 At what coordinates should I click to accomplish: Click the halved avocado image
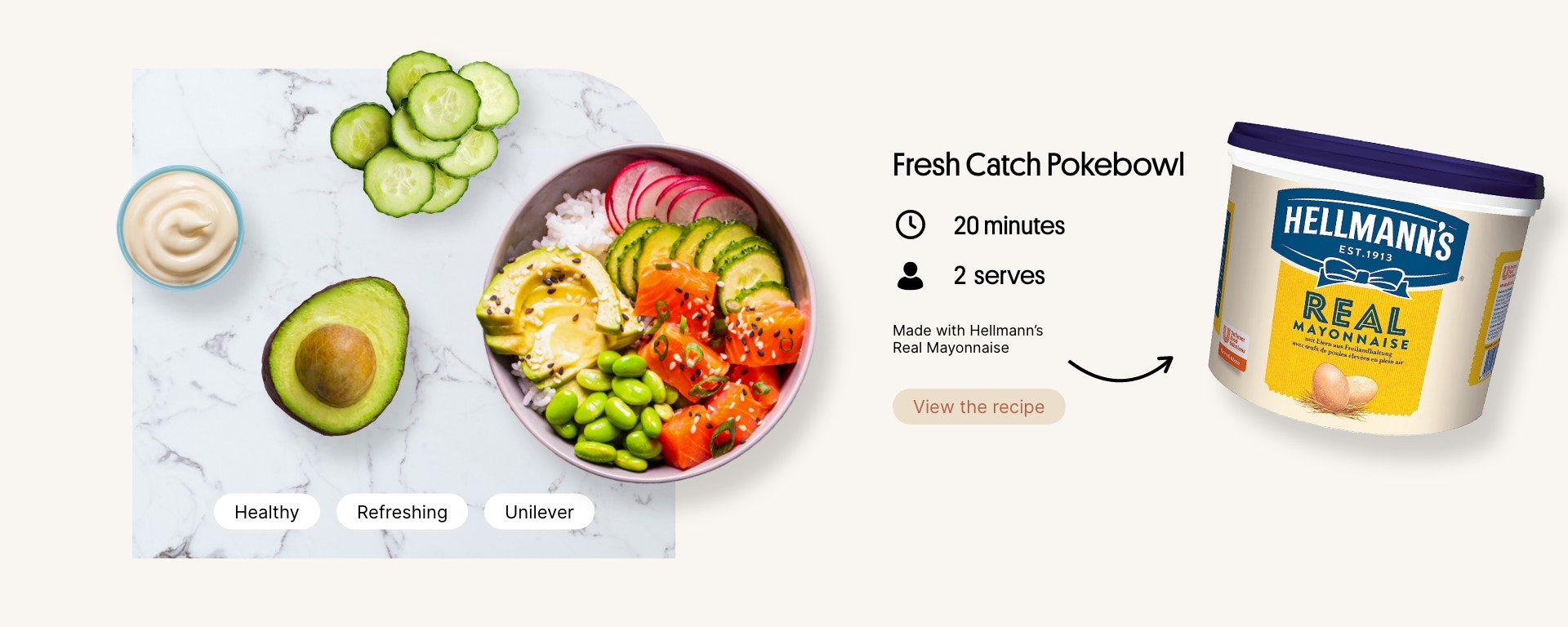click(x=336, y=356)
